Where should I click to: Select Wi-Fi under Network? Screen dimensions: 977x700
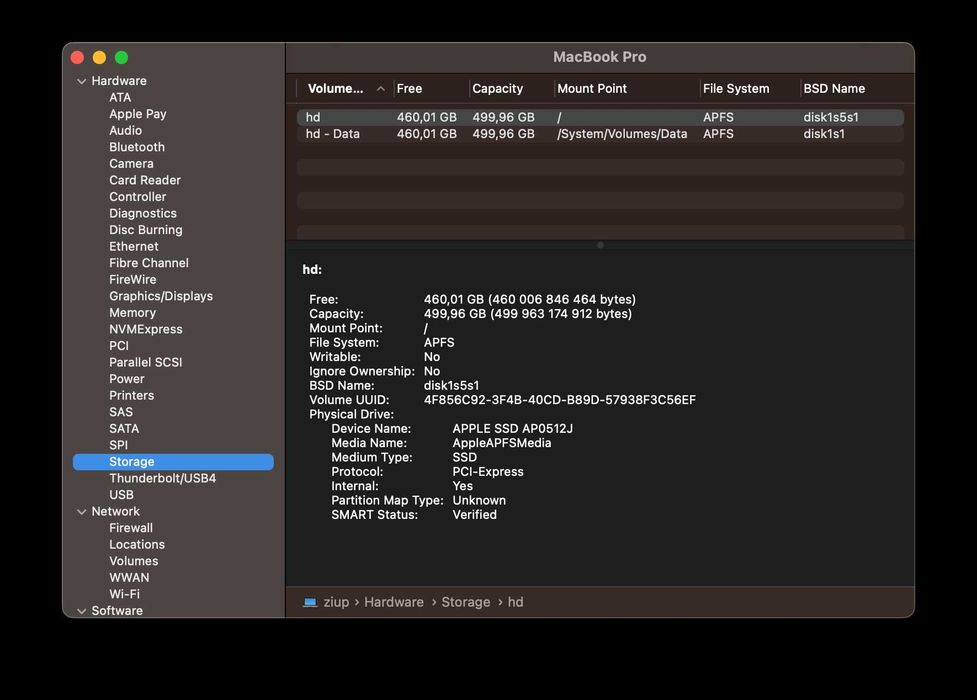point(125,594)
